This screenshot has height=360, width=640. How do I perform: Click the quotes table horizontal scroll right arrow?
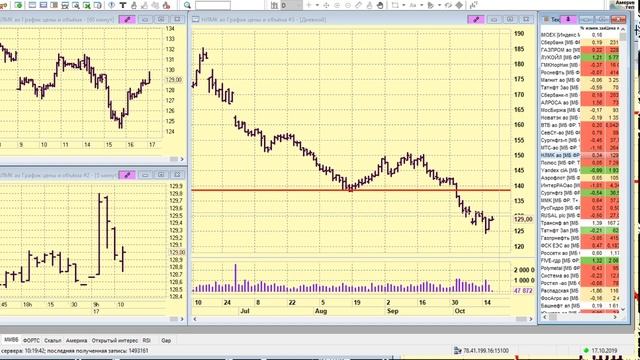616,317
